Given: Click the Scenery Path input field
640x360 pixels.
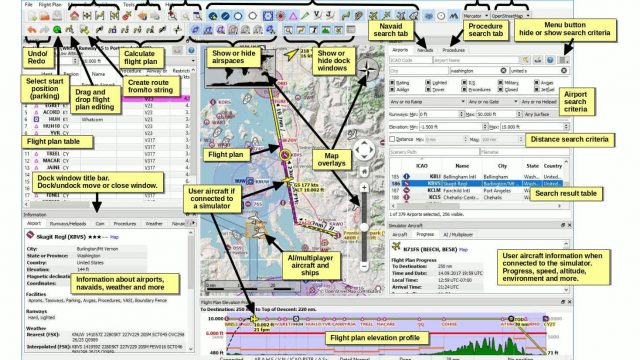Looking at the screenshot, I should [x=434, y=152].
